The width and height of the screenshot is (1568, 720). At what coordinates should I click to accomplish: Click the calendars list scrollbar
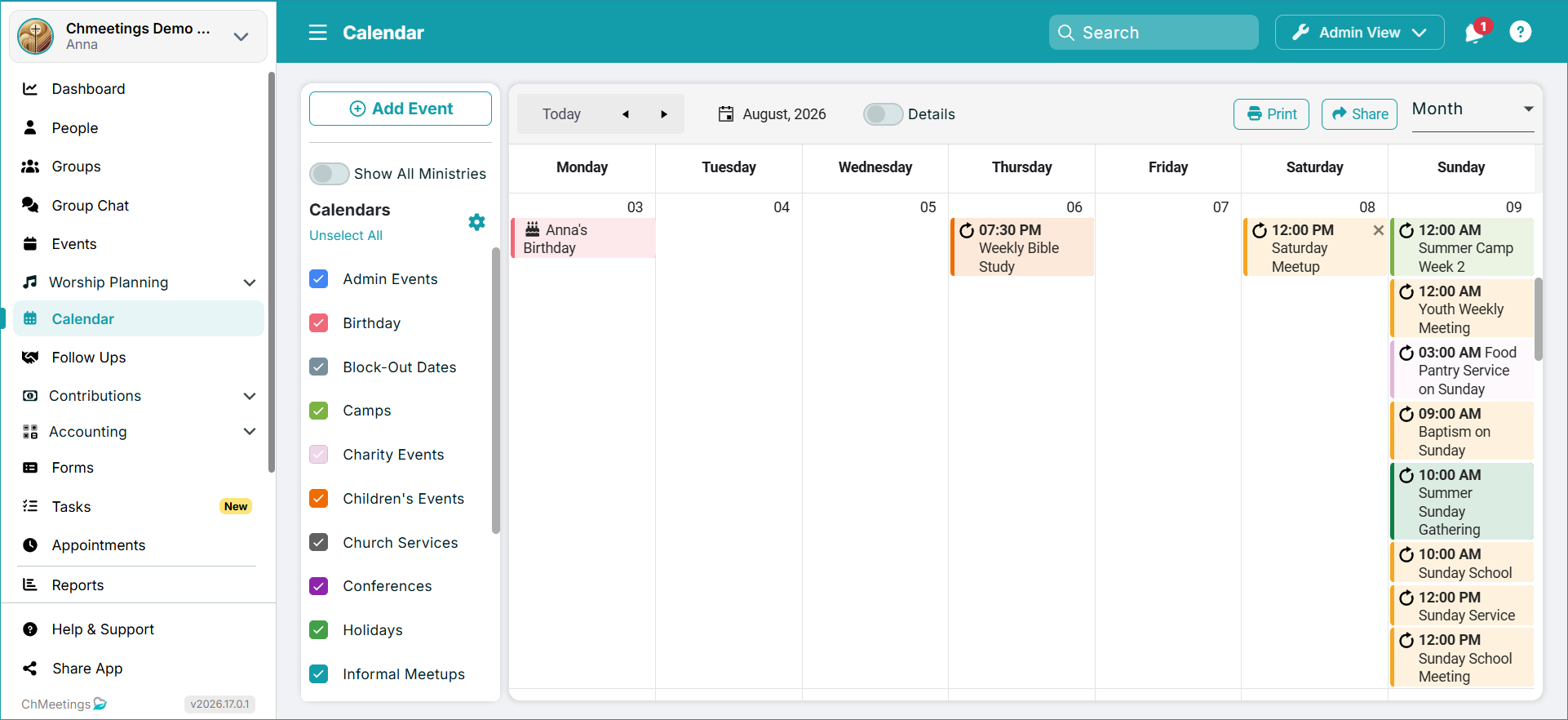(496, 390)
